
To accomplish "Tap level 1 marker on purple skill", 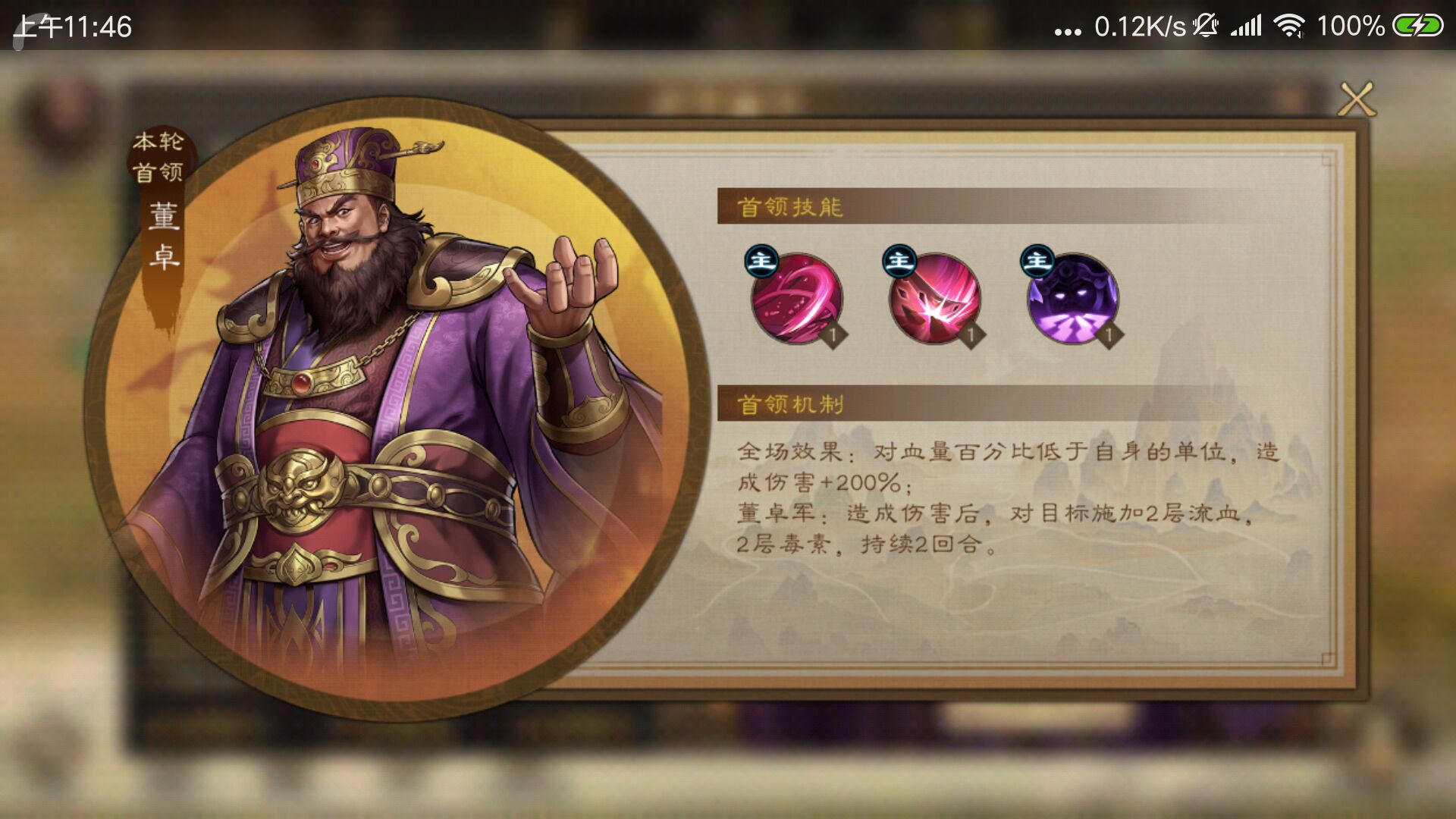I will (1109, 334).
